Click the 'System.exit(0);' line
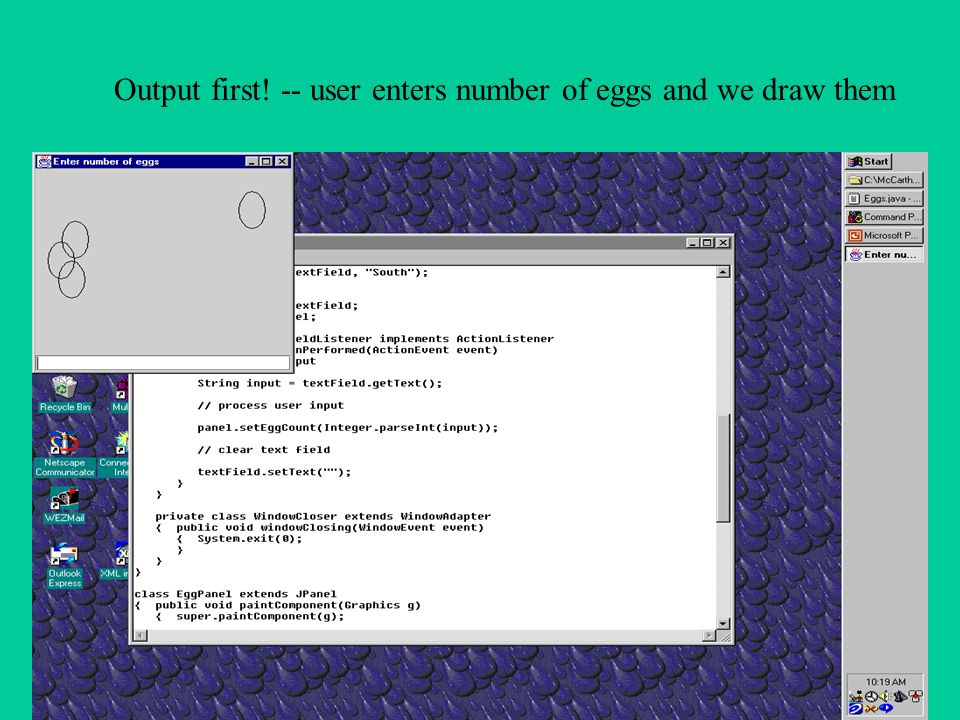The image size is (960, 720). coord(249,539)
